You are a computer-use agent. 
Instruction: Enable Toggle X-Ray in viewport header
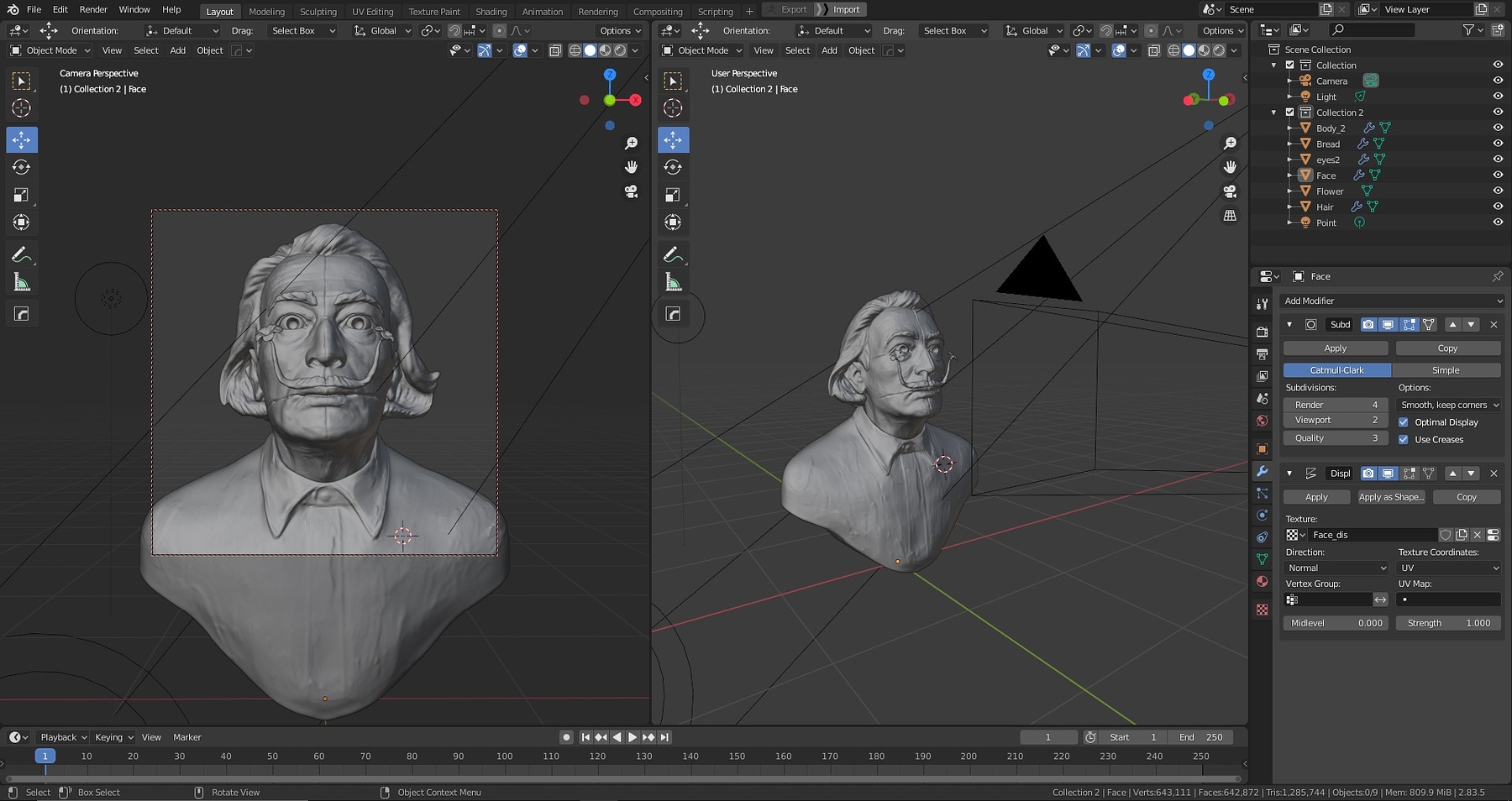click(555, 50)
